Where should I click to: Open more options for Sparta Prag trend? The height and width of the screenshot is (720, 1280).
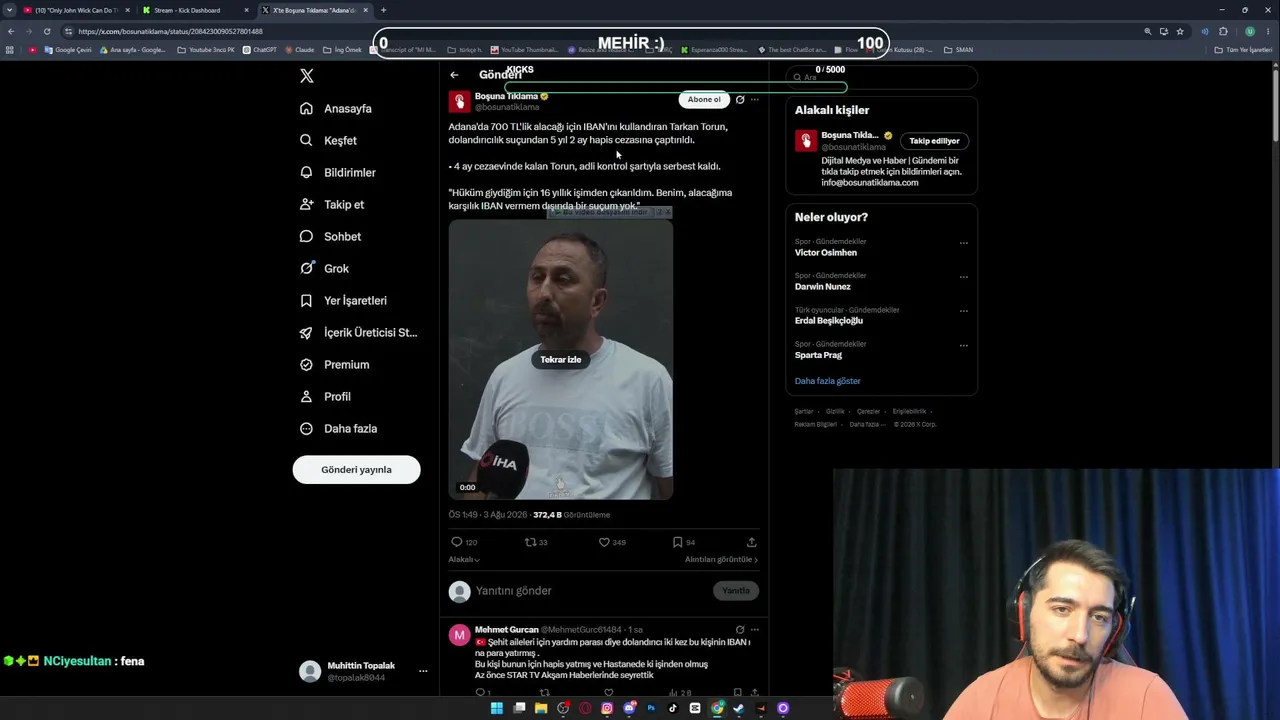tap(964, 345)
